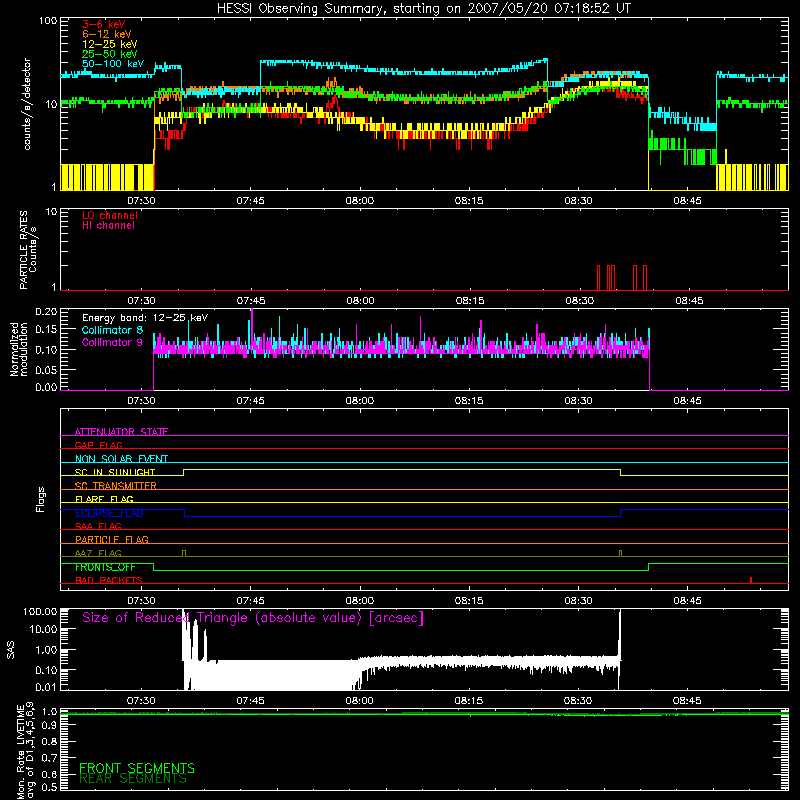
Task: Click the 'PARTICLE RATES' axis label
Action: pyautogui.click(x=23, y=250)
